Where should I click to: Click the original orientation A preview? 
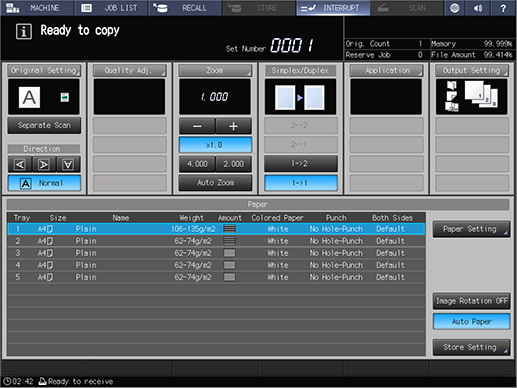(x=29, y=97)
